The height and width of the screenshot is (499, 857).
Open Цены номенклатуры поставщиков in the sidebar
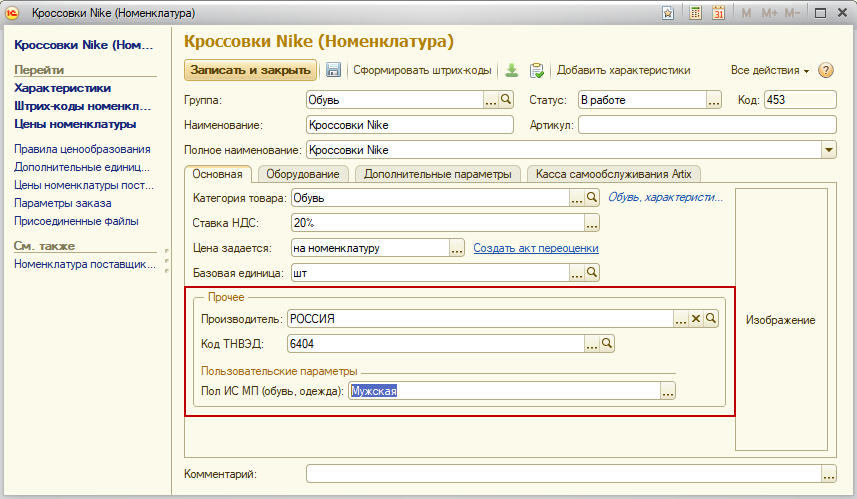[84, 185]
